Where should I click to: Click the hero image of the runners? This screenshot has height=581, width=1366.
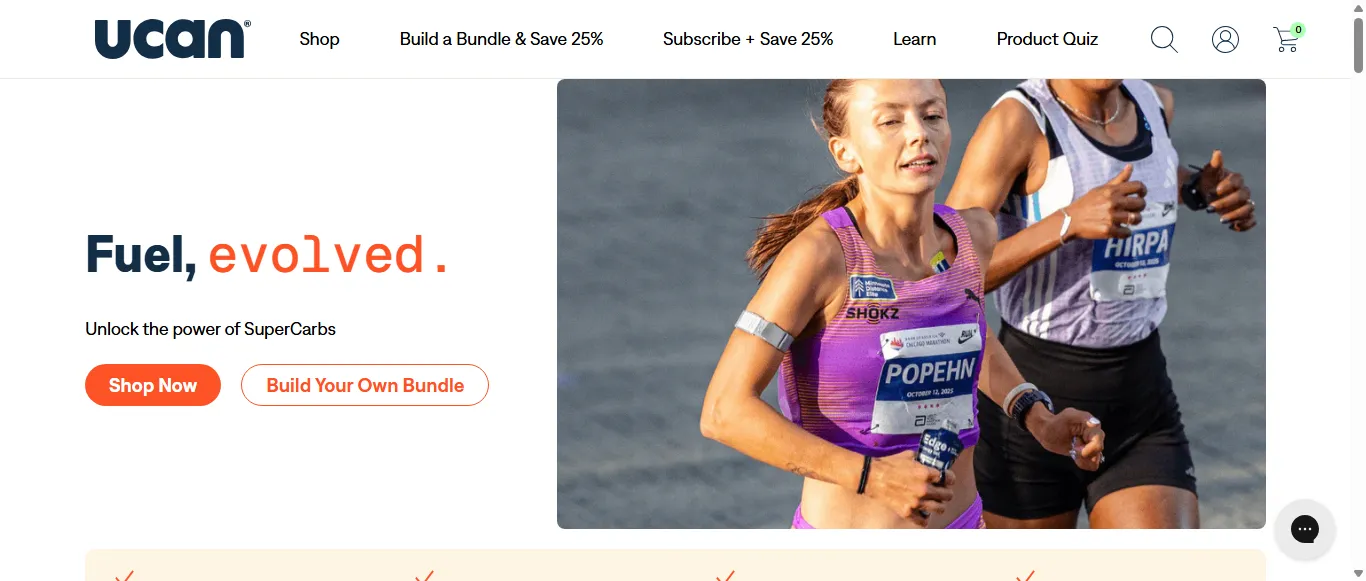911,304
